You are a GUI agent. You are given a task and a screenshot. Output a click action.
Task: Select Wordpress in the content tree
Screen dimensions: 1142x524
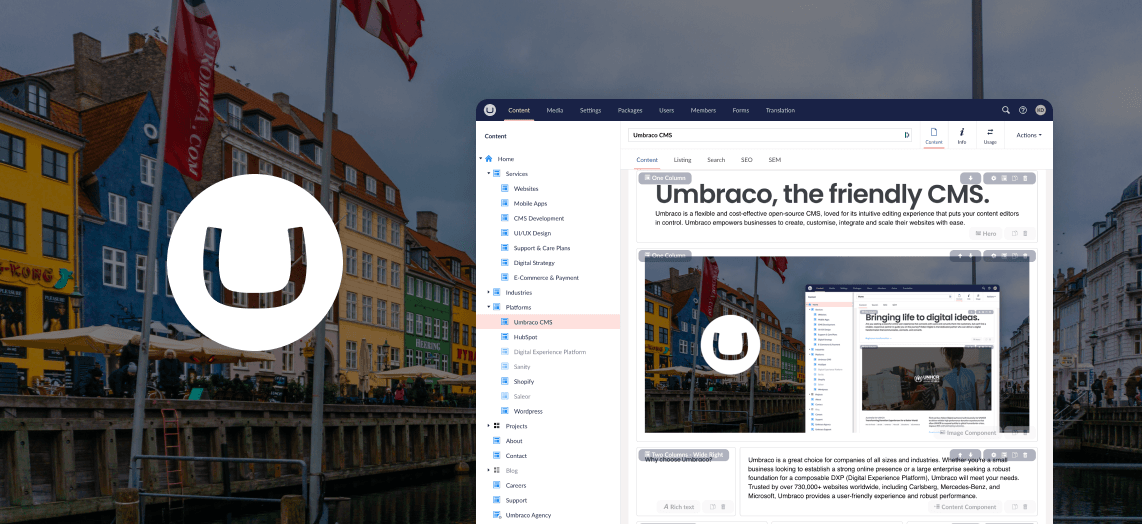pos(528,411)
